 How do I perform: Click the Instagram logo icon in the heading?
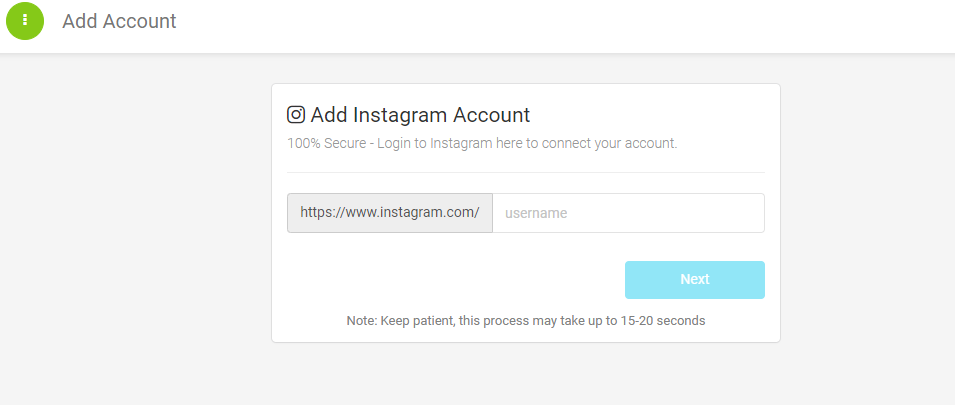(x=296, y=114)
